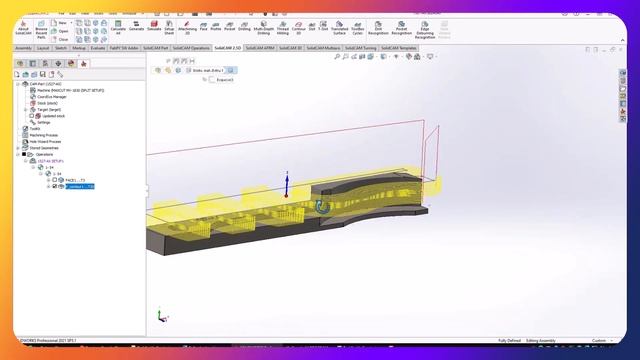Switch to the Evaluate tab

pyautogui.click(x=98, y=48)
